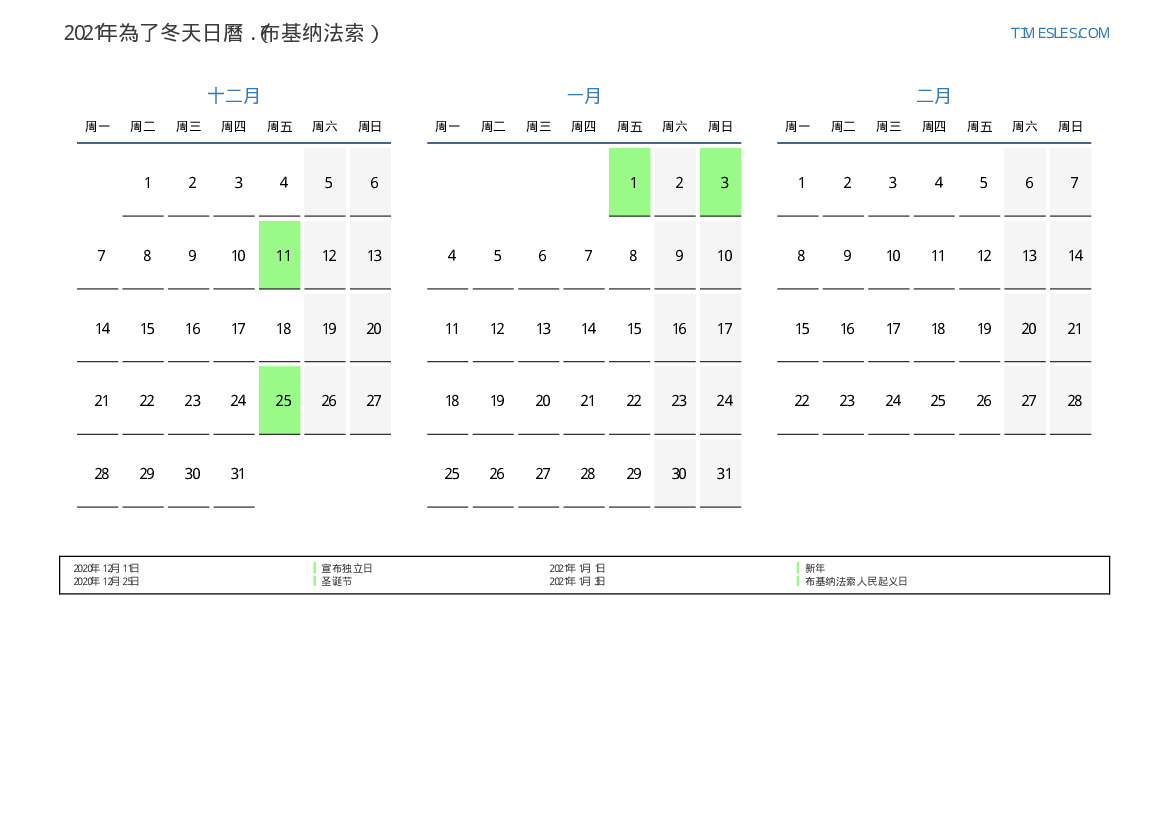Select the 一月 month heading

tap(584, 96)
